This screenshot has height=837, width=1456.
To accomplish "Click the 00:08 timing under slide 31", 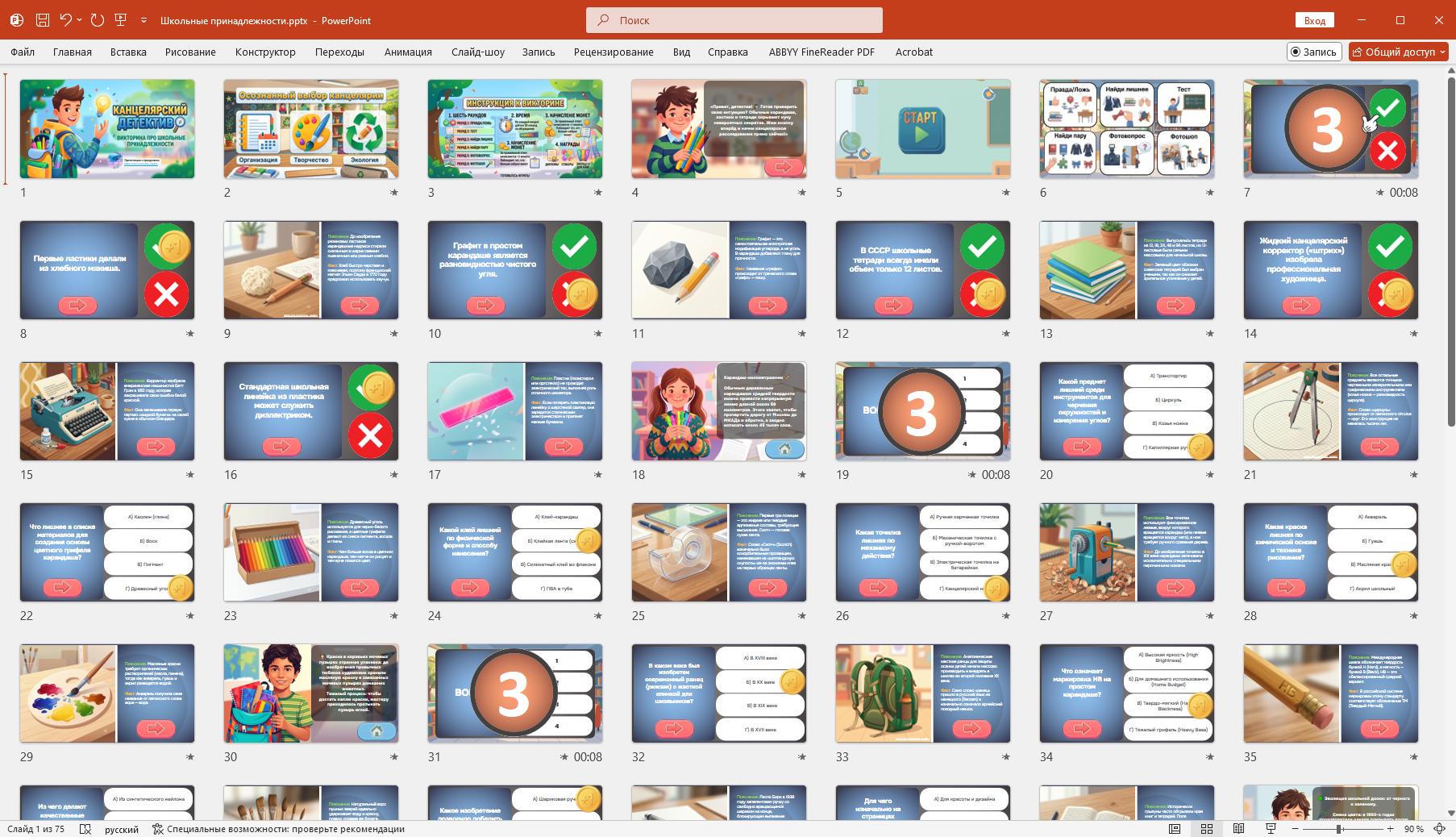I will [588, 757].
